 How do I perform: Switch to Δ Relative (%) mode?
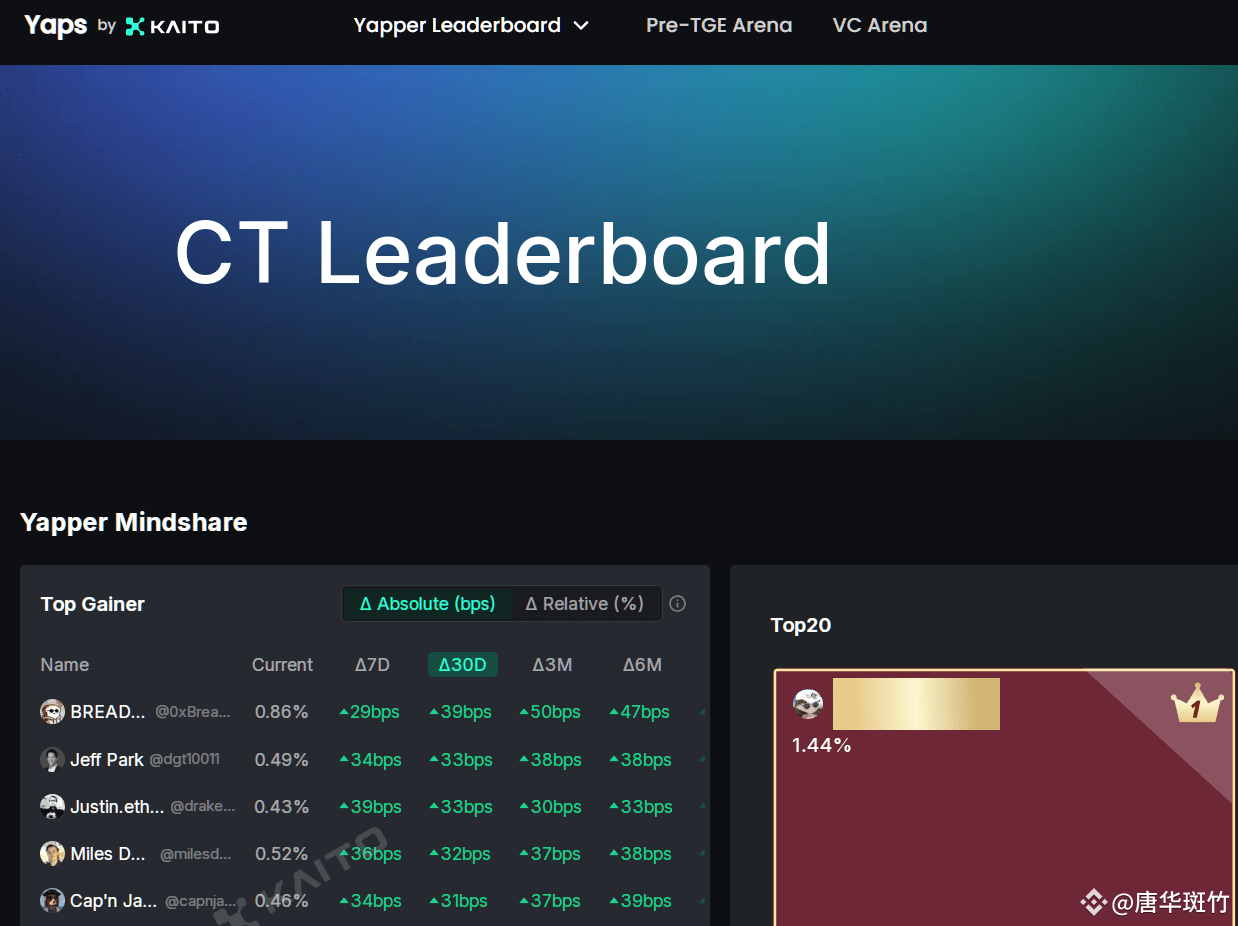[585, 604]
